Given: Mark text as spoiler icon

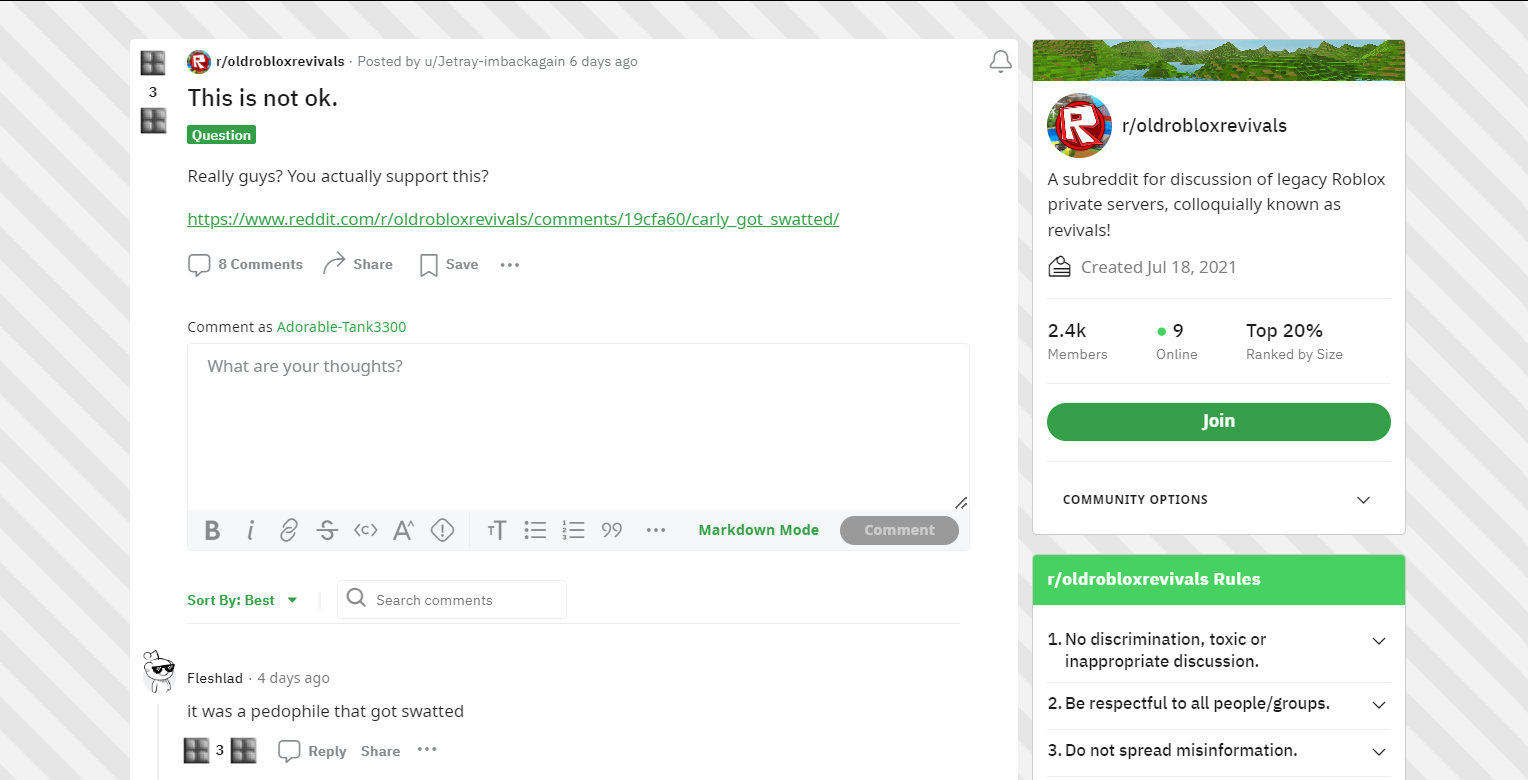Looking at the screenshot, I should pos(442,530).
